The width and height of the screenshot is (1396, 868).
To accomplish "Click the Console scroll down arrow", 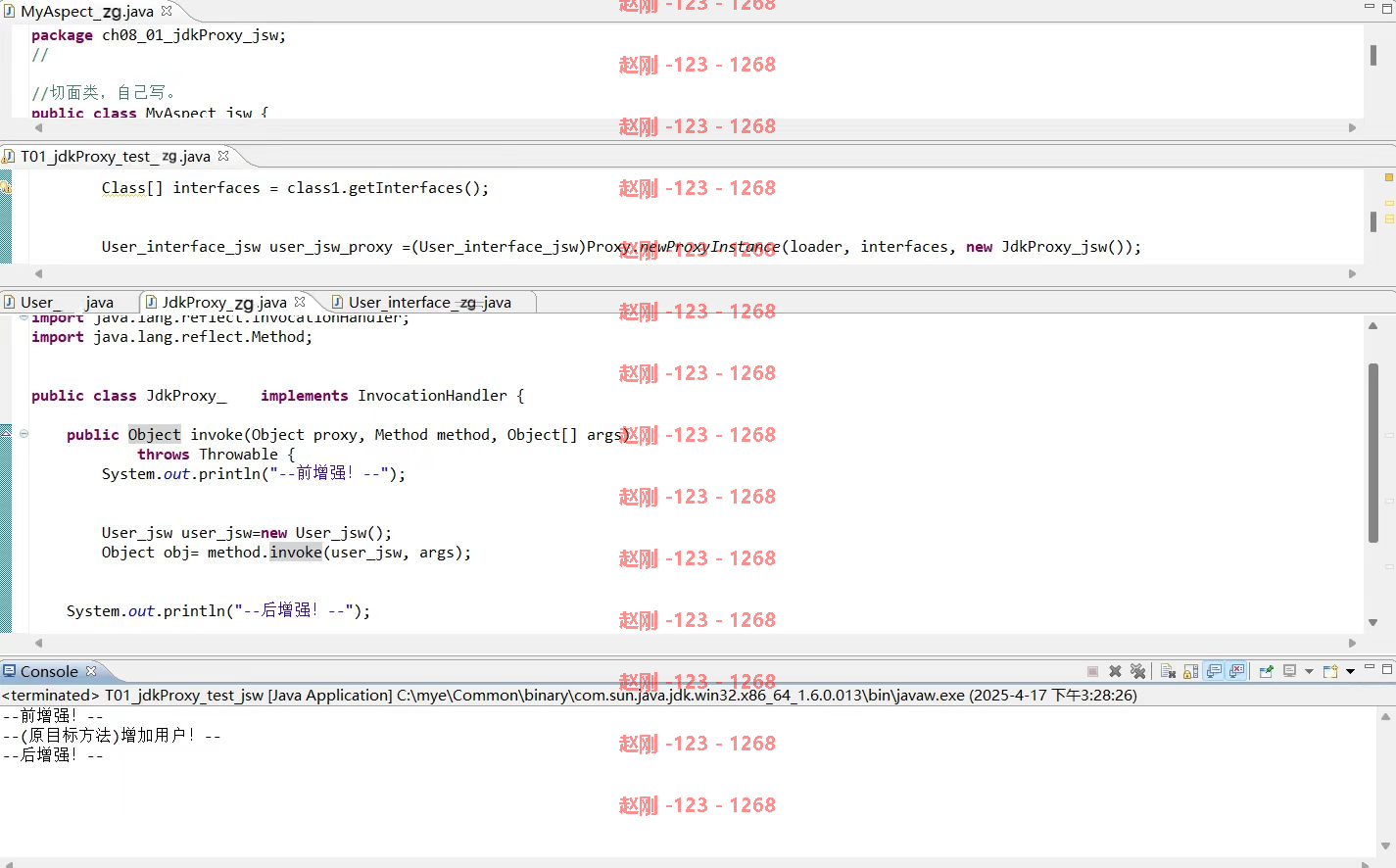I will point(1385,845).
